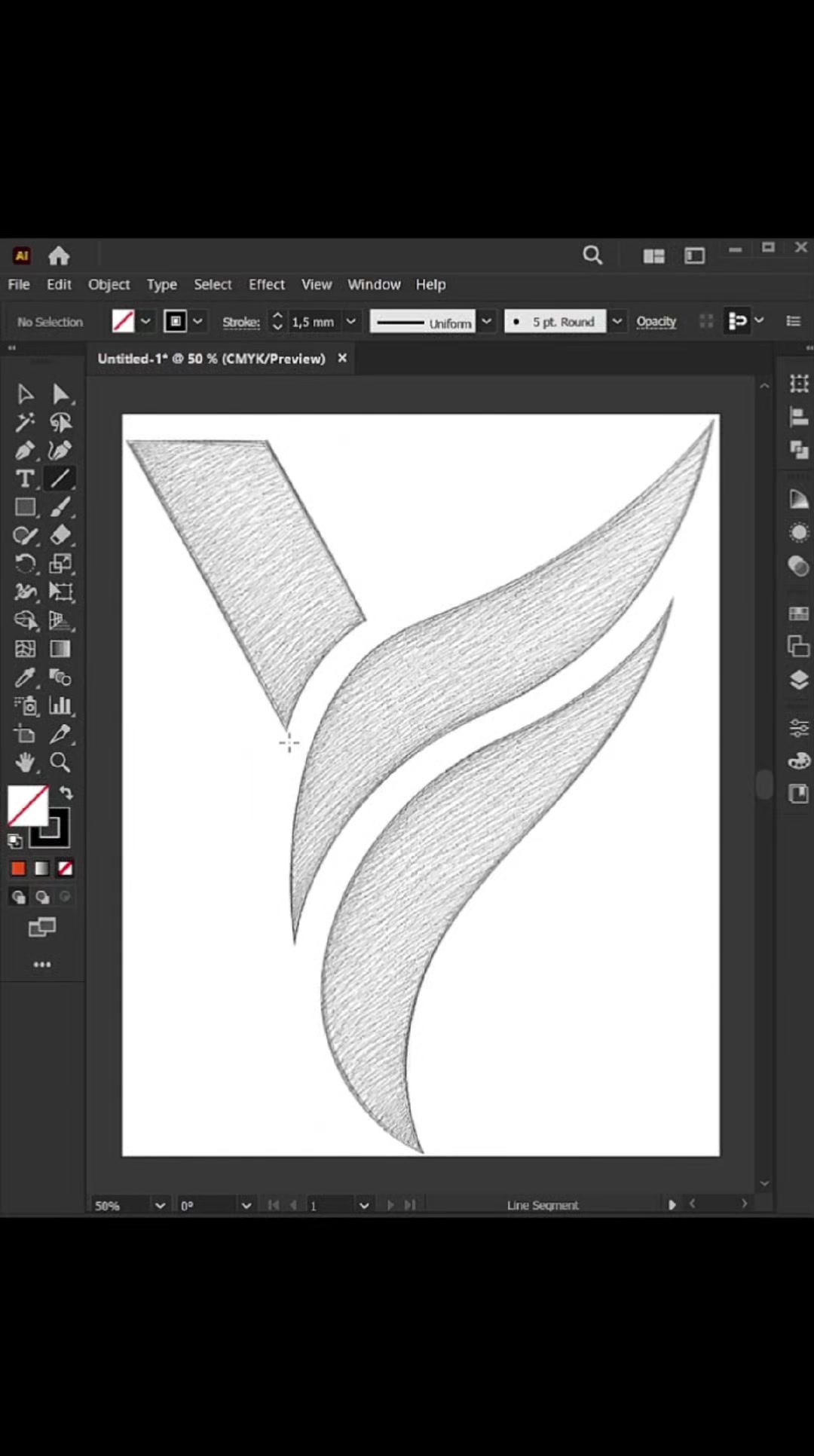Select the Eraser tool
The image size is (814, 1456).
60,536
